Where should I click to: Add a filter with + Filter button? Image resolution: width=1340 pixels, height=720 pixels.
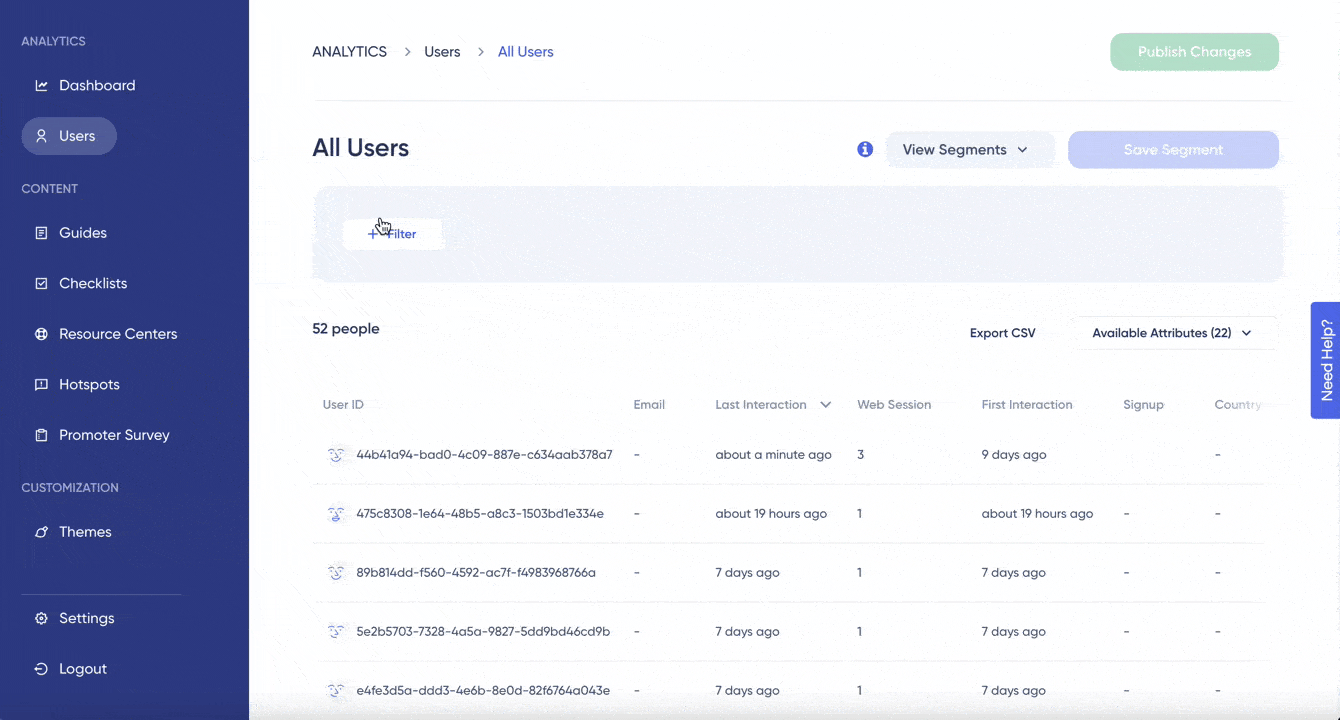pos(392,234)
